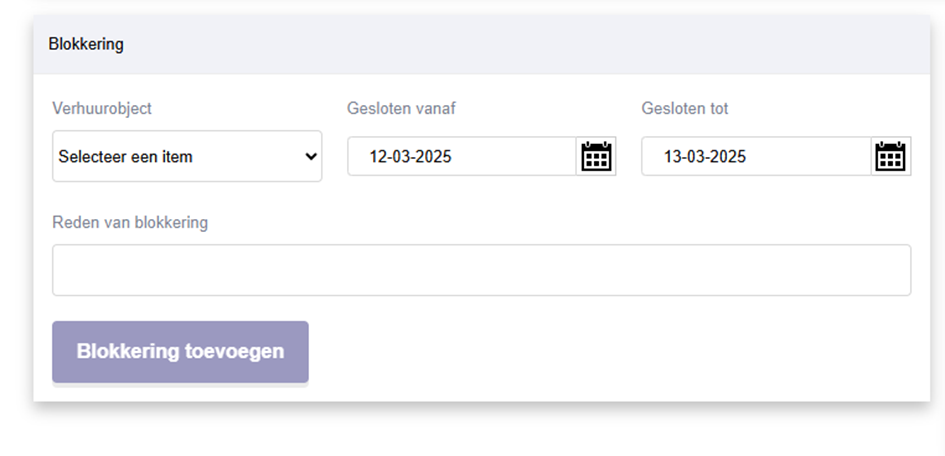Click the calendar icon beside 12-03-2025
The width and height of the screenshot is (945, 456).
(x=596, y=157)
